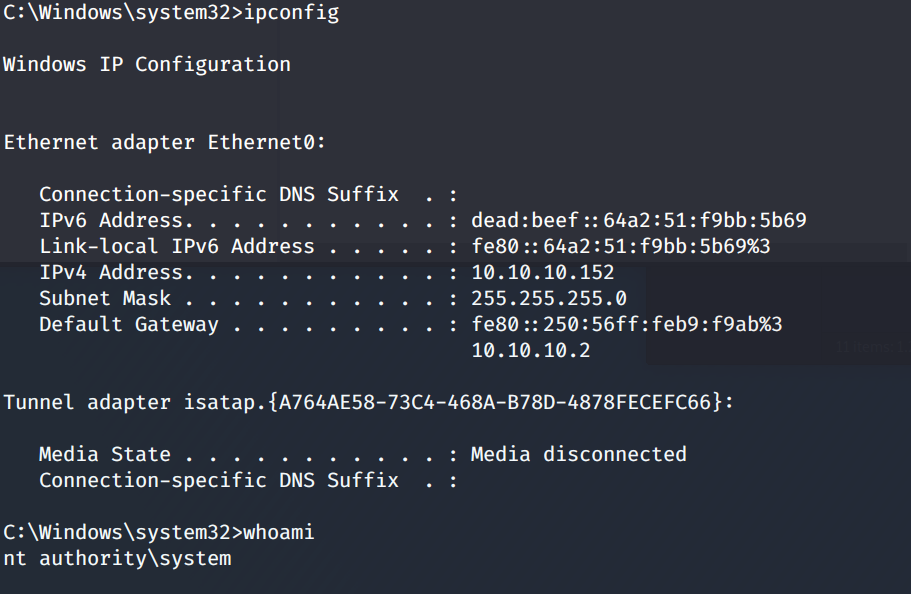Click the "Default Gateway" label
The height and width of the screenshot is (594, 911).
tap(129, 324)
